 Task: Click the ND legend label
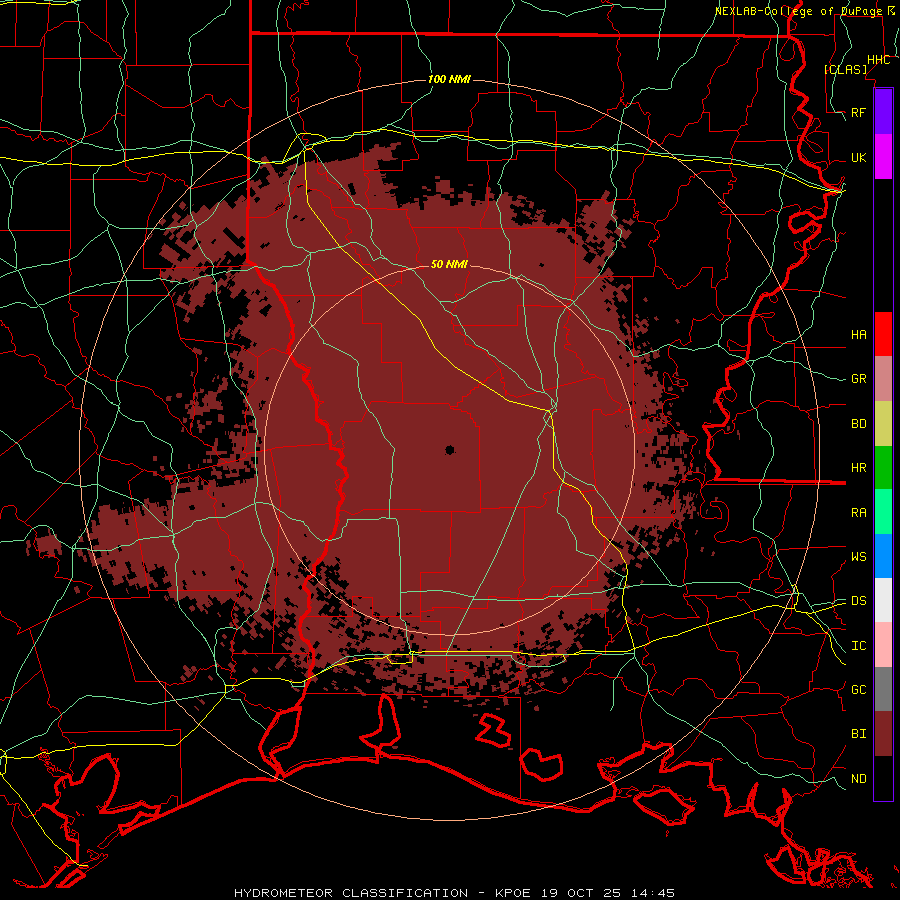point(859,779)
